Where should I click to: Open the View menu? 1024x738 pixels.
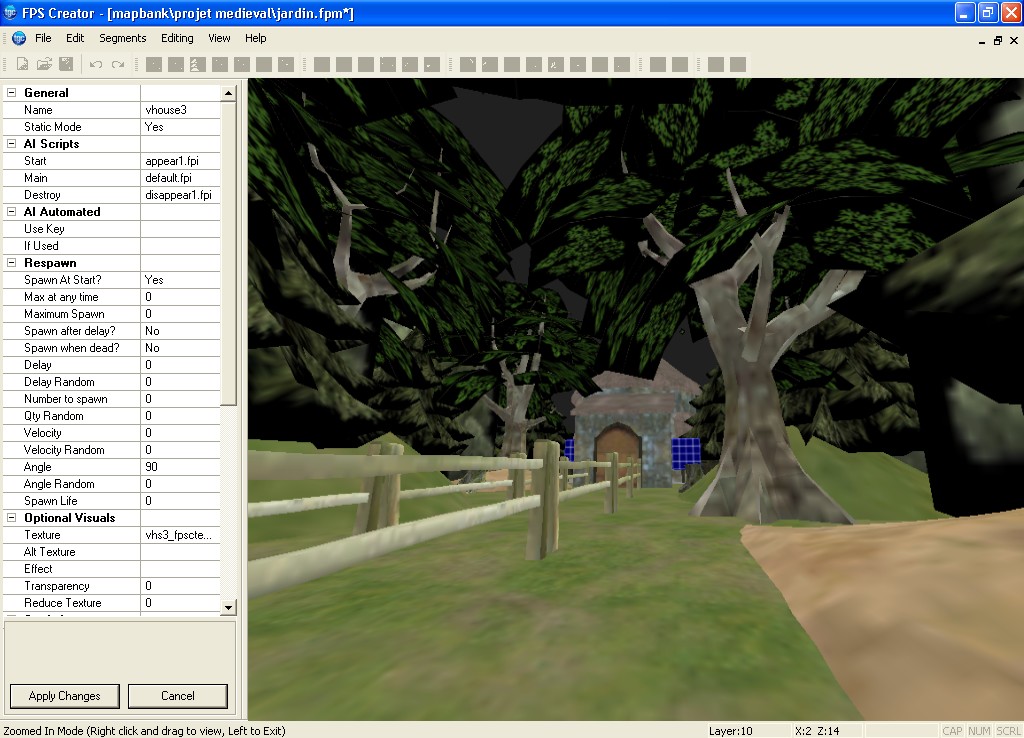tap(219, 38)
